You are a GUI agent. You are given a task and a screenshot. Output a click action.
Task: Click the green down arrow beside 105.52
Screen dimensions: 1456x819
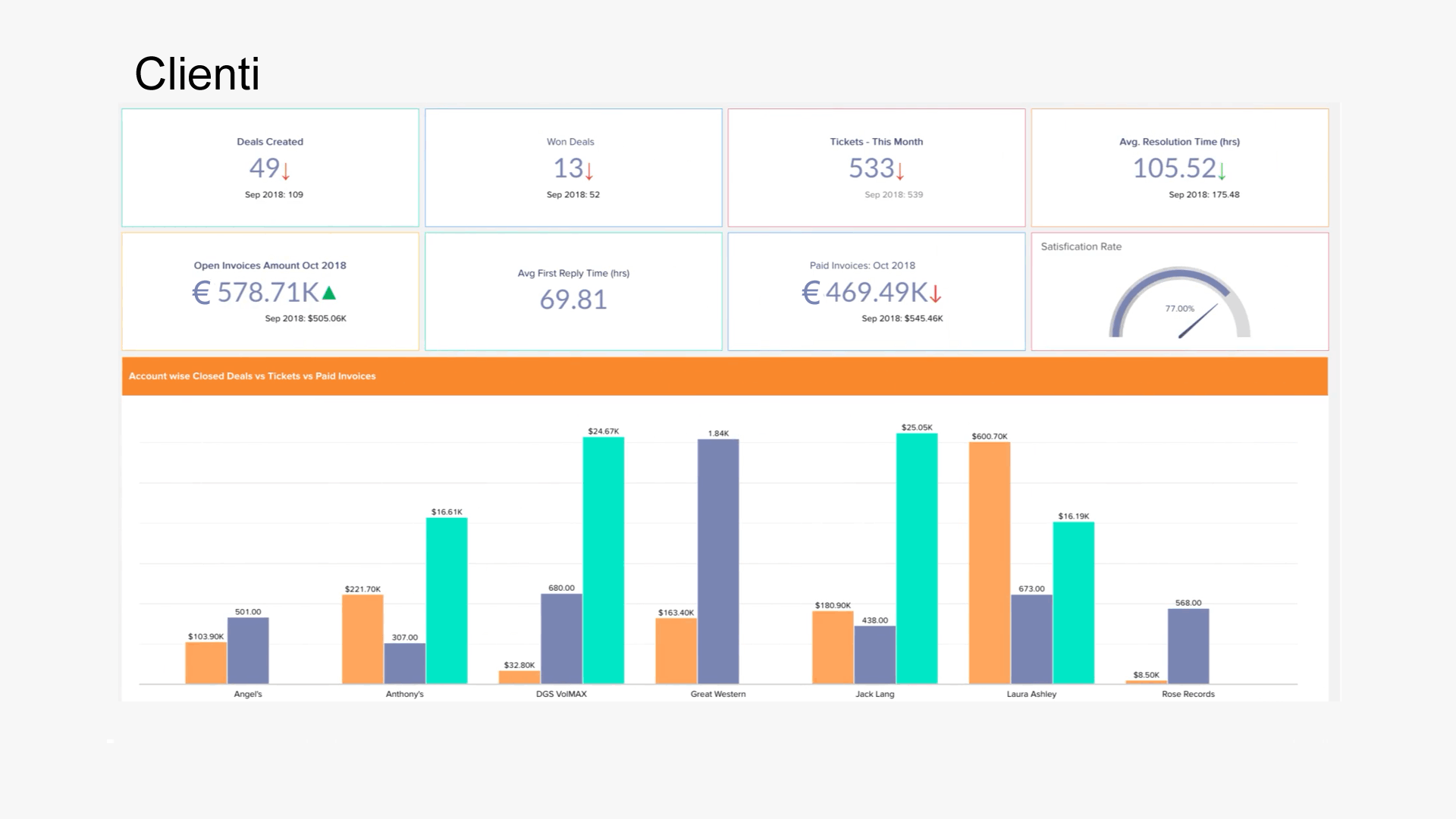[1222, 171]
